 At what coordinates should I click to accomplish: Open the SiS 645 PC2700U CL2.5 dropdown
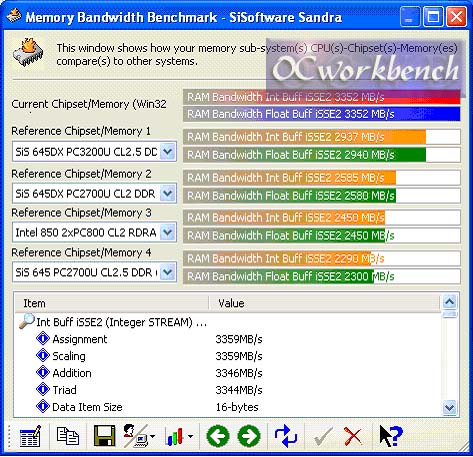(x=167, y=272)
